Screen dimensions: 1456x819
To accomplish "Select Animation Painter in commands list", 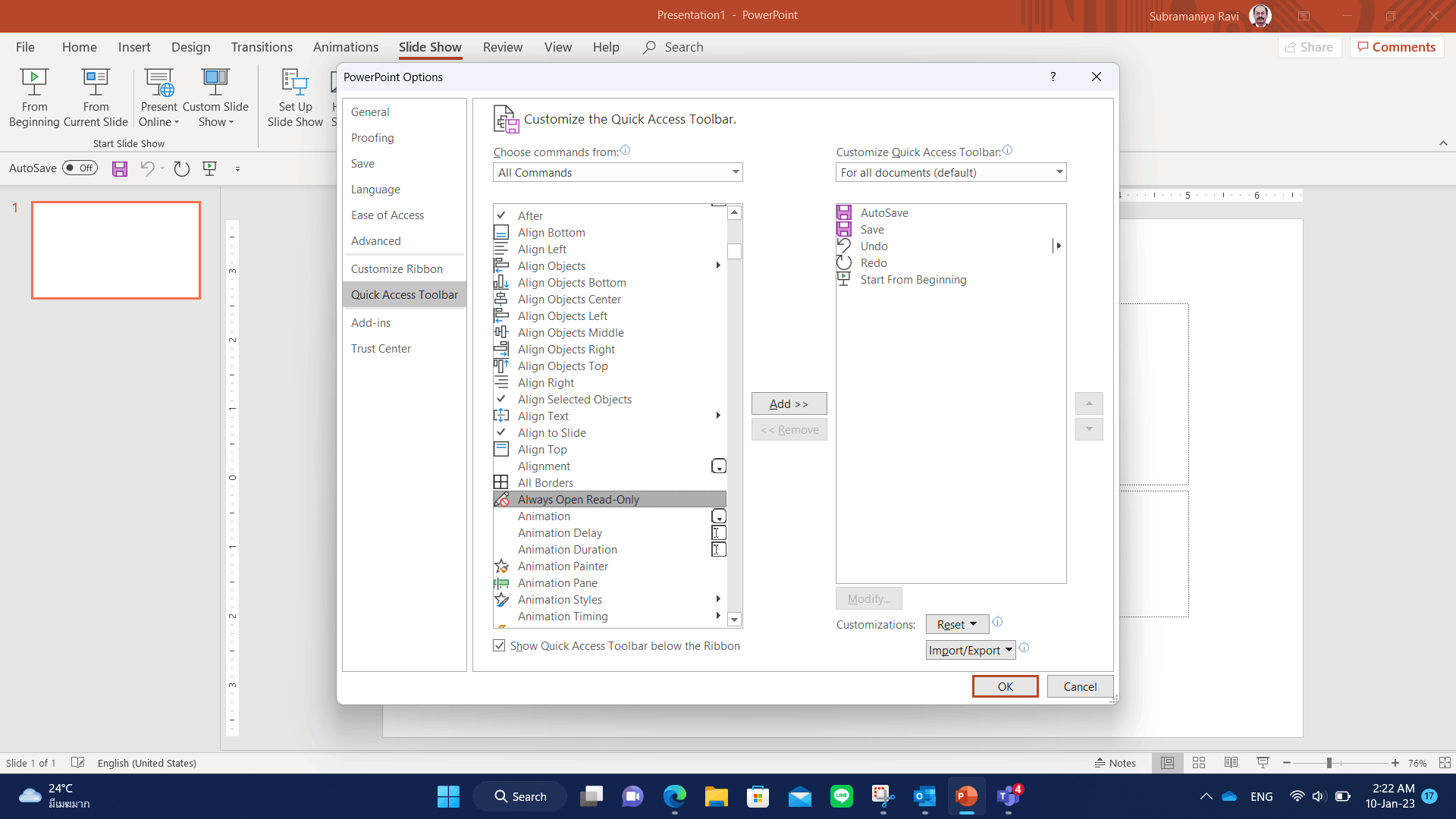I will click(x=610, y=566).
